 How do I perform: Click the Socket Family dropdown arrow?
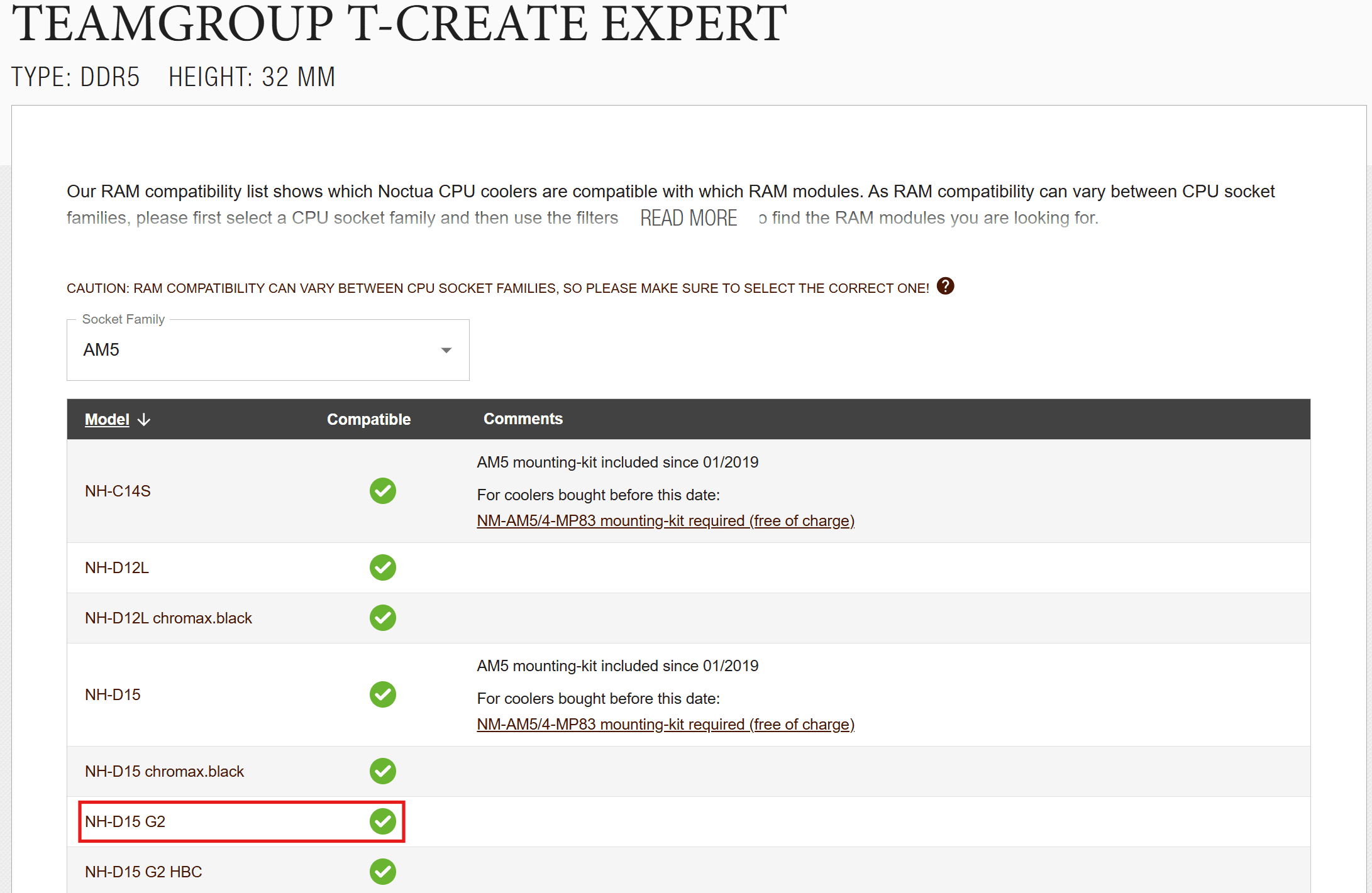pyautogui.click(x=446, y=350)
